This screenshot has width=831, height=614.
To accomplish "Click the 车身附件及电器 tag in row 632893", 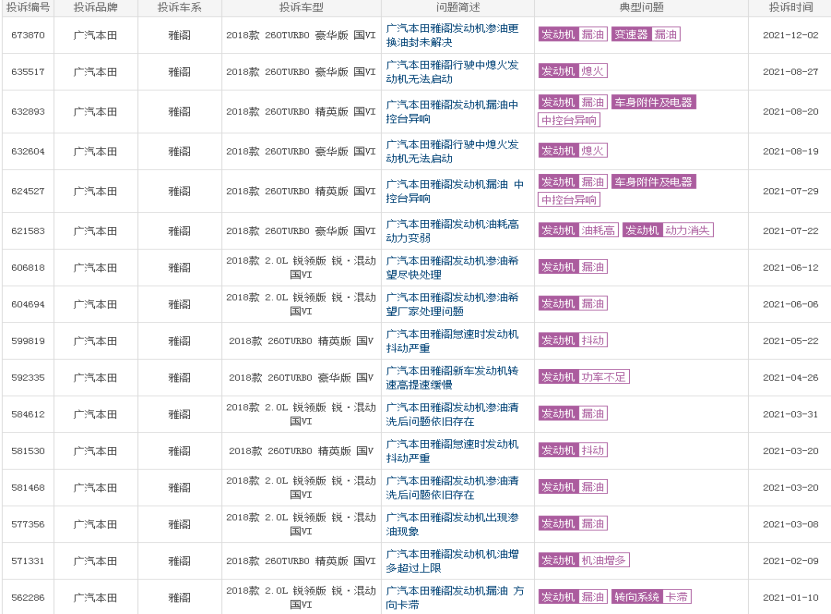I will [x=653, y=102].
